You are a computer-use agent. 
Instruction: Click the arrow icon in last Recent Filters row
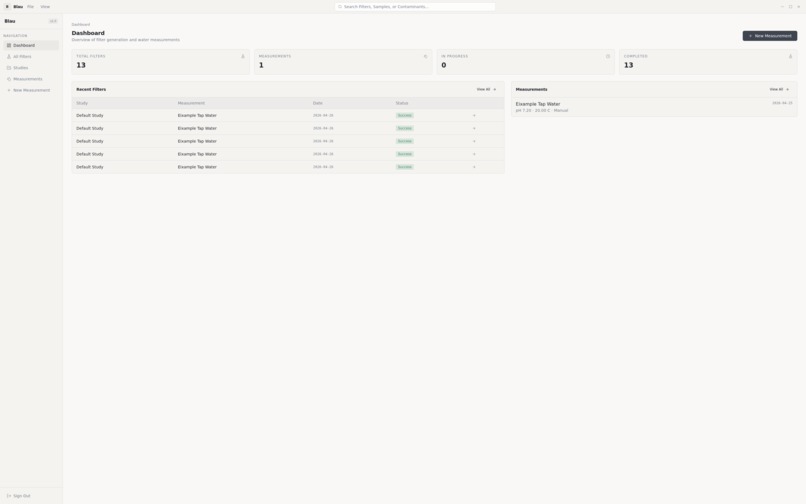pos(474,167)
